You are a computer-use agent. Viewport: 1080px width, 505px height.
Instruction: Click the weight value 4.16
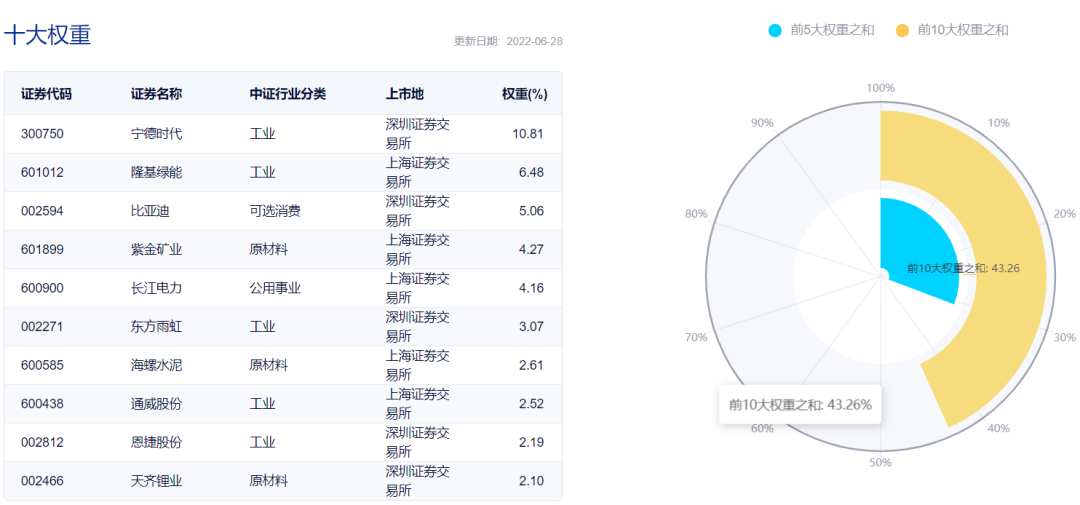pyautogui.click(x=531, y=288)
